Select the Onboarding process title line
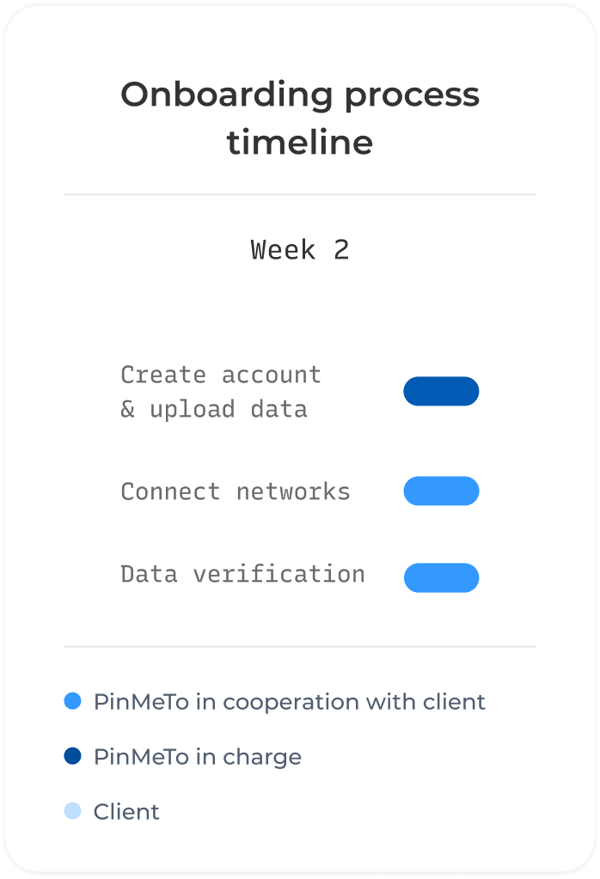This screenshot has height=879, width=600. point(300,96)
